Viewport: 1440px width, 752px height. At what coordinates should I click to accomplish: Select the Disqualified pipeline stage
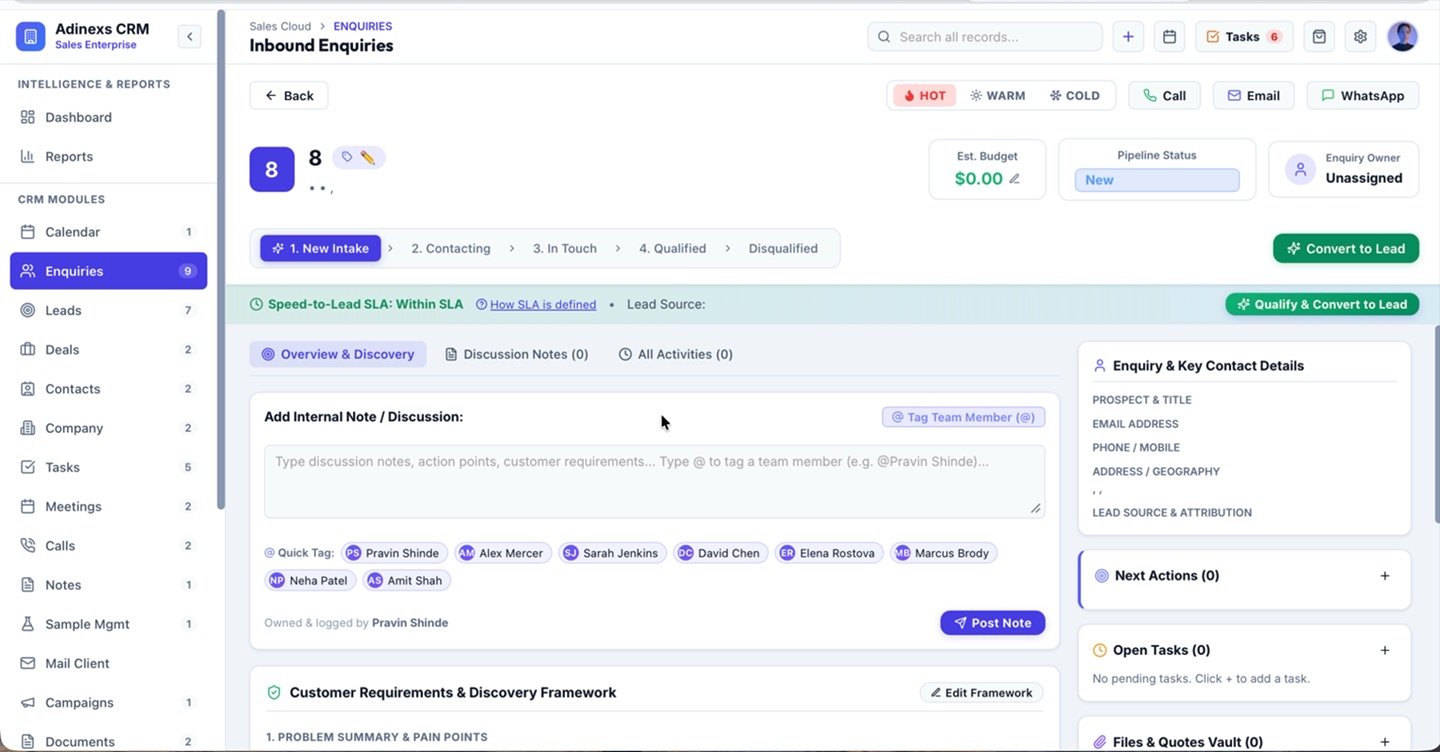[x=783, y=249]
